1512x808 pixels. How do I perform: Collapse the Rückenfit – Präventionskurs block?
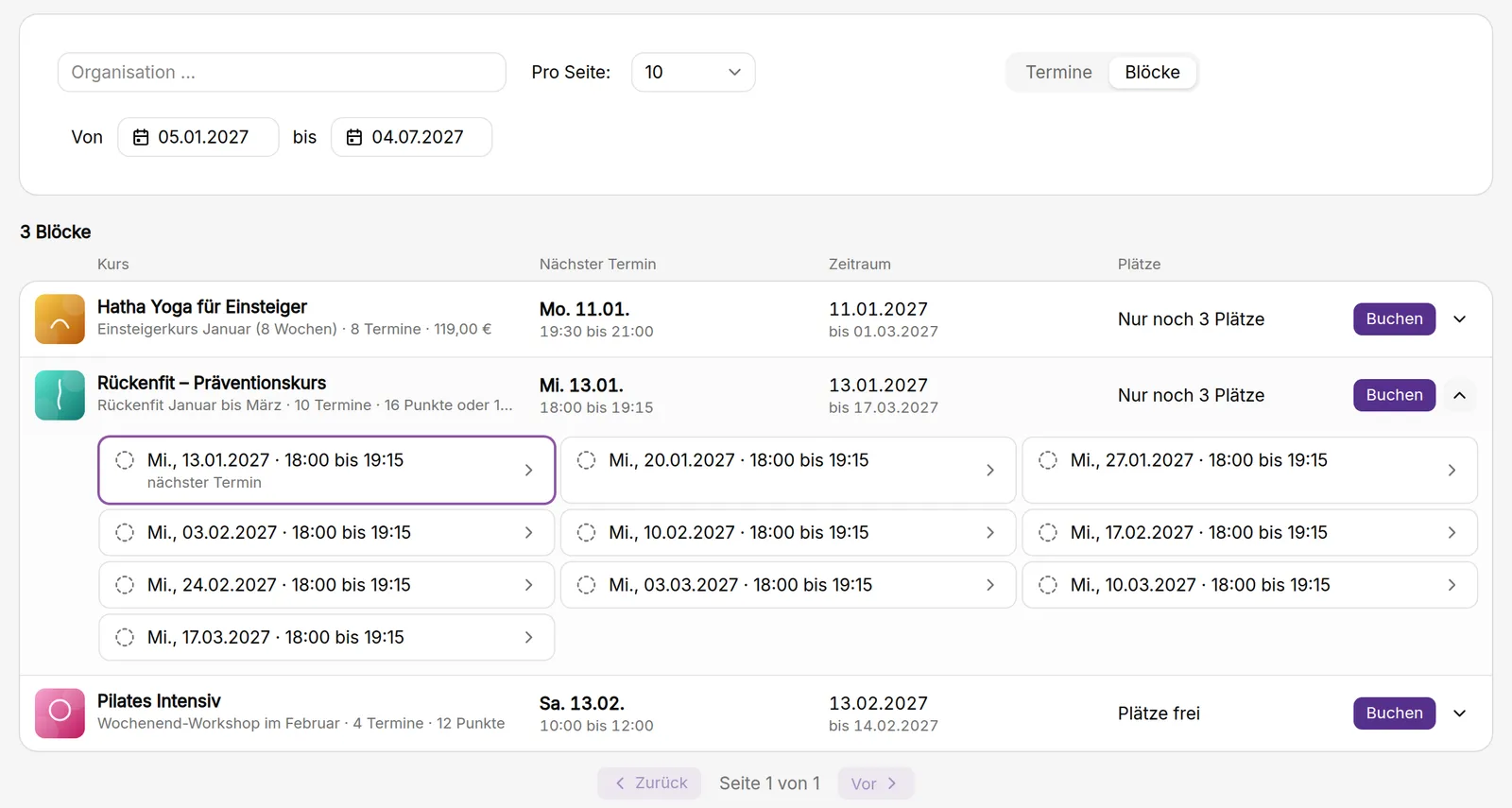1460,395
